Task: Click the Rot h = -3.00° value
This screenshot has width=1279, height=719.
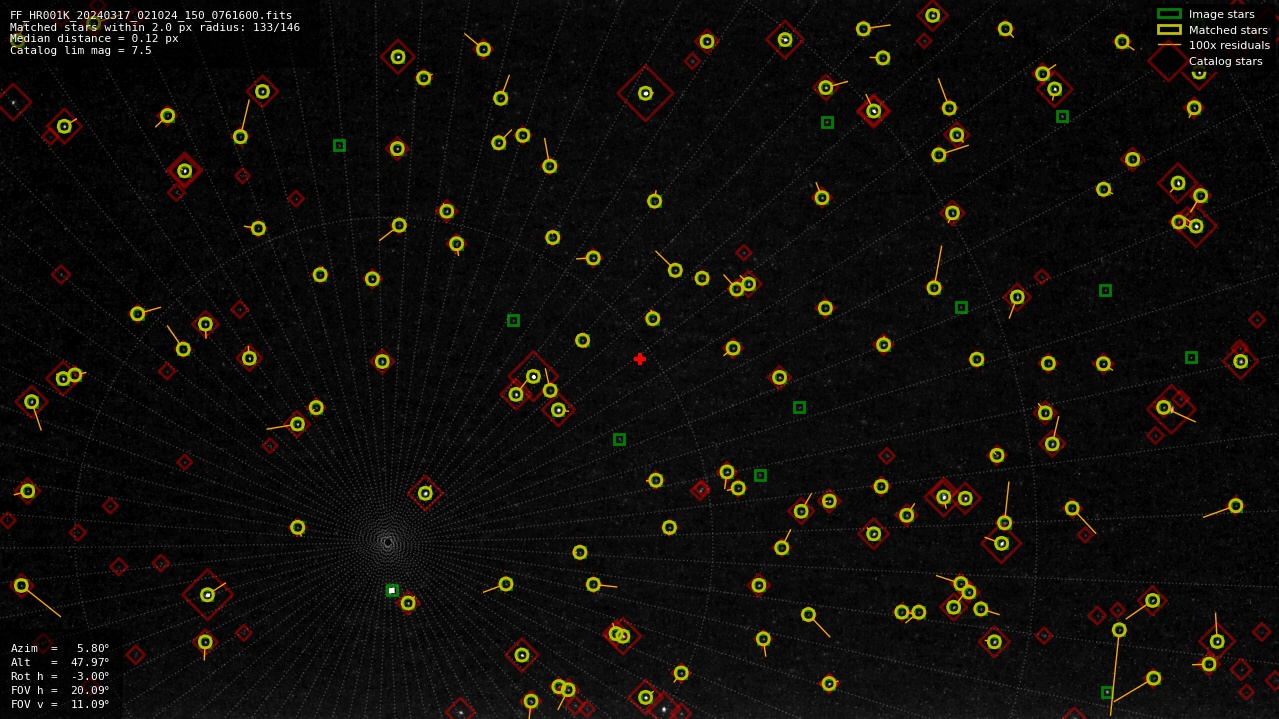Action: coord(60,676)
